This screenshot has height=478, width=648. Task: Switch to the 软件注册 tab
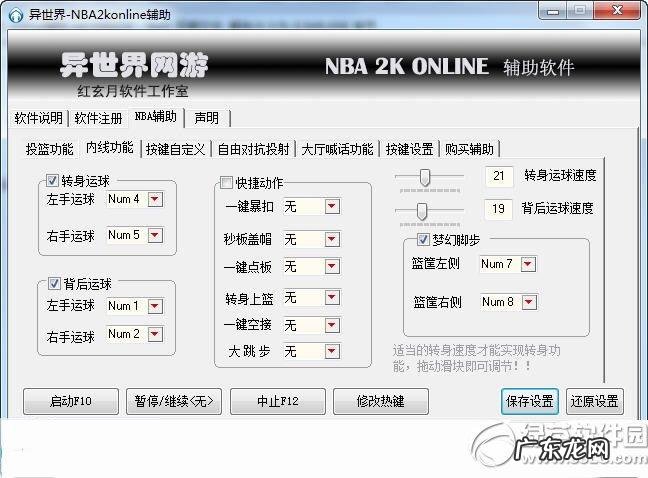tap(99, 118)
